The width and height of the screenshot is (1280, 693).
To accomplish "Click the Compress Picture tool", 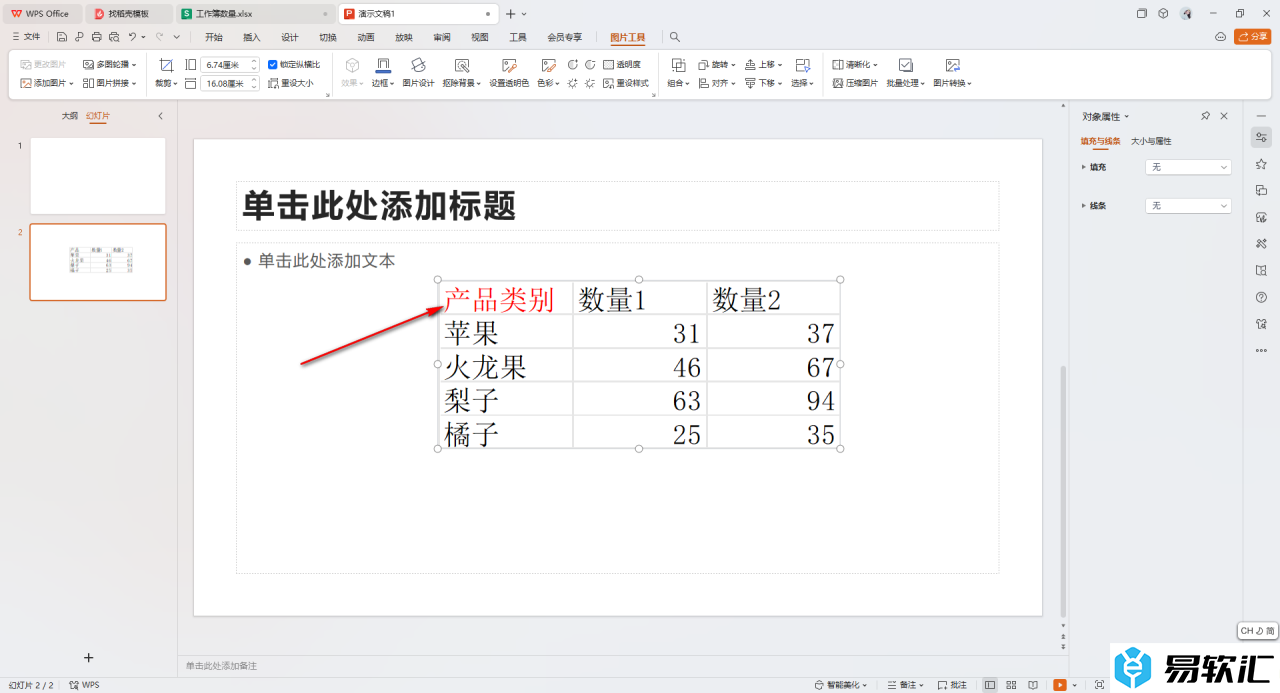I will point(856,83).
